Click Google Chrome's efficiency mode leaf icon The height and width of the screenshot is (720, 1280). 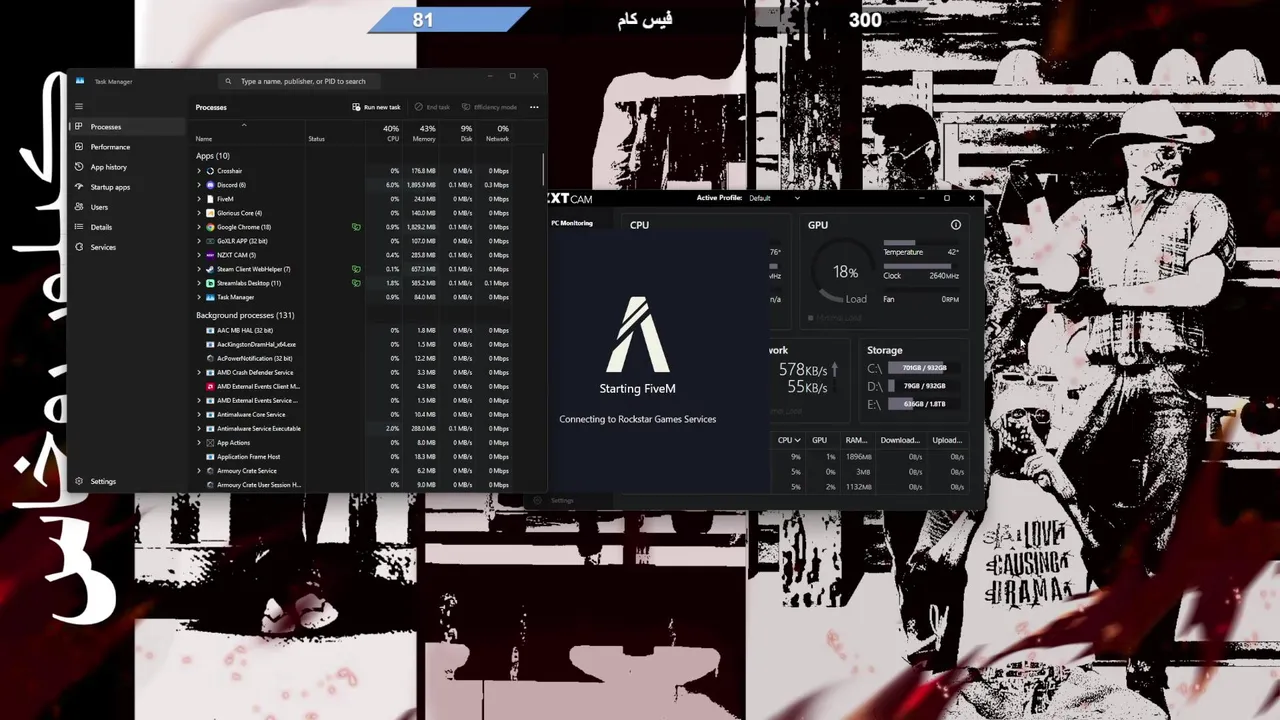[356, 227]
